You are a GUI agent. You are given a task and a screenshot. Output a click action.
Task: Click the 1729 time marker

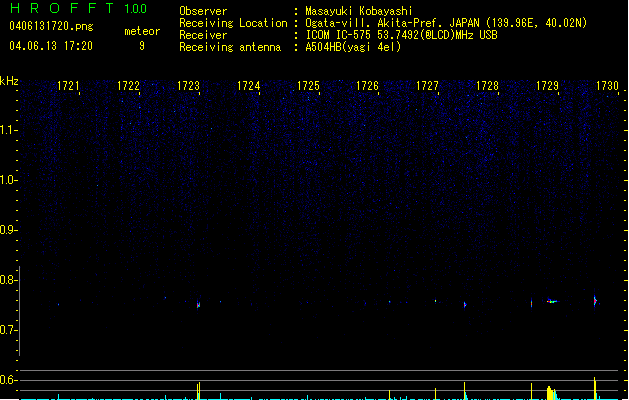click(548, 86)
